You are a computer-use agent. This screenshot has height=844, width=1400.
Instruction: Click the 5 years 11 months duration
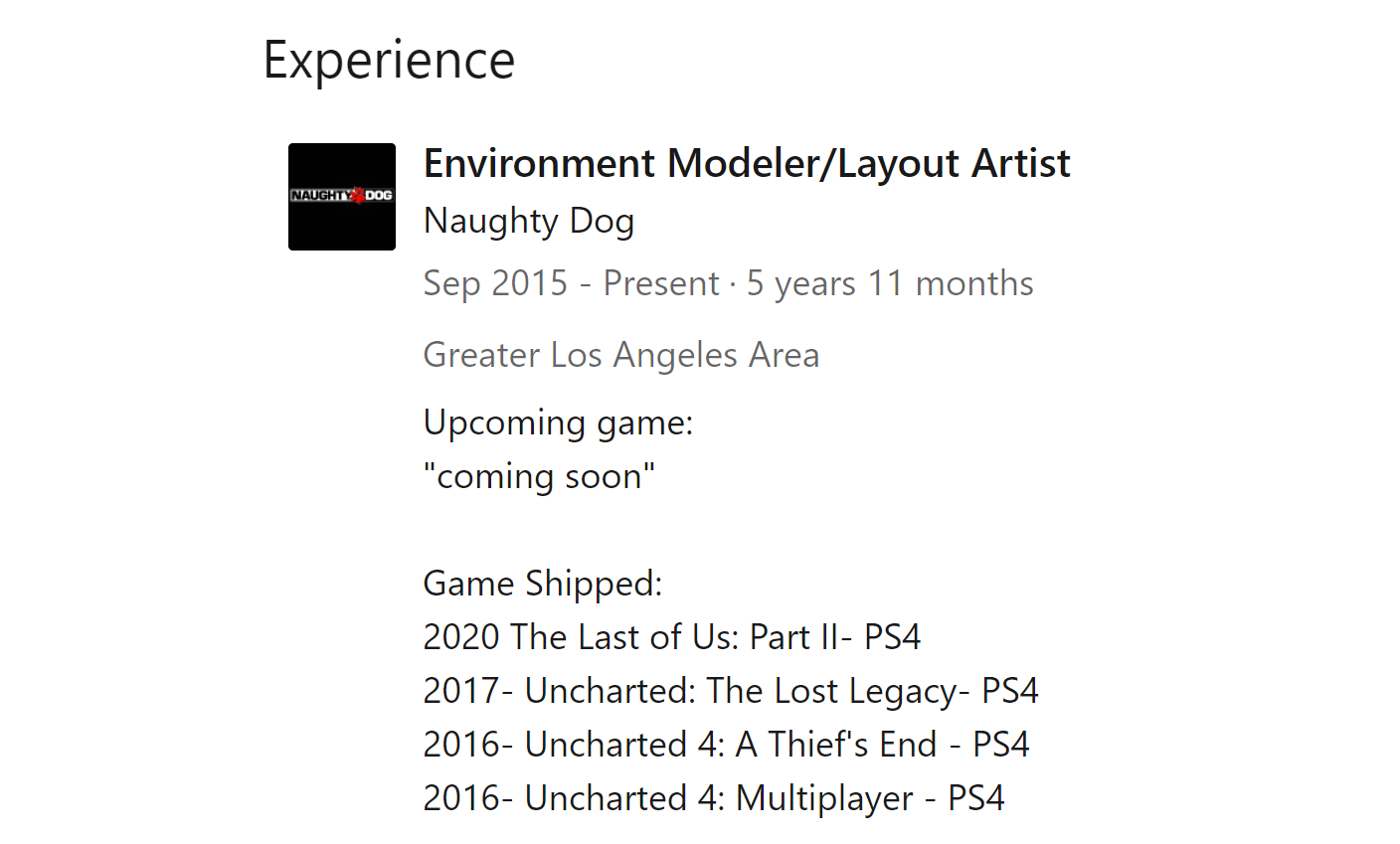pos(890,284)
